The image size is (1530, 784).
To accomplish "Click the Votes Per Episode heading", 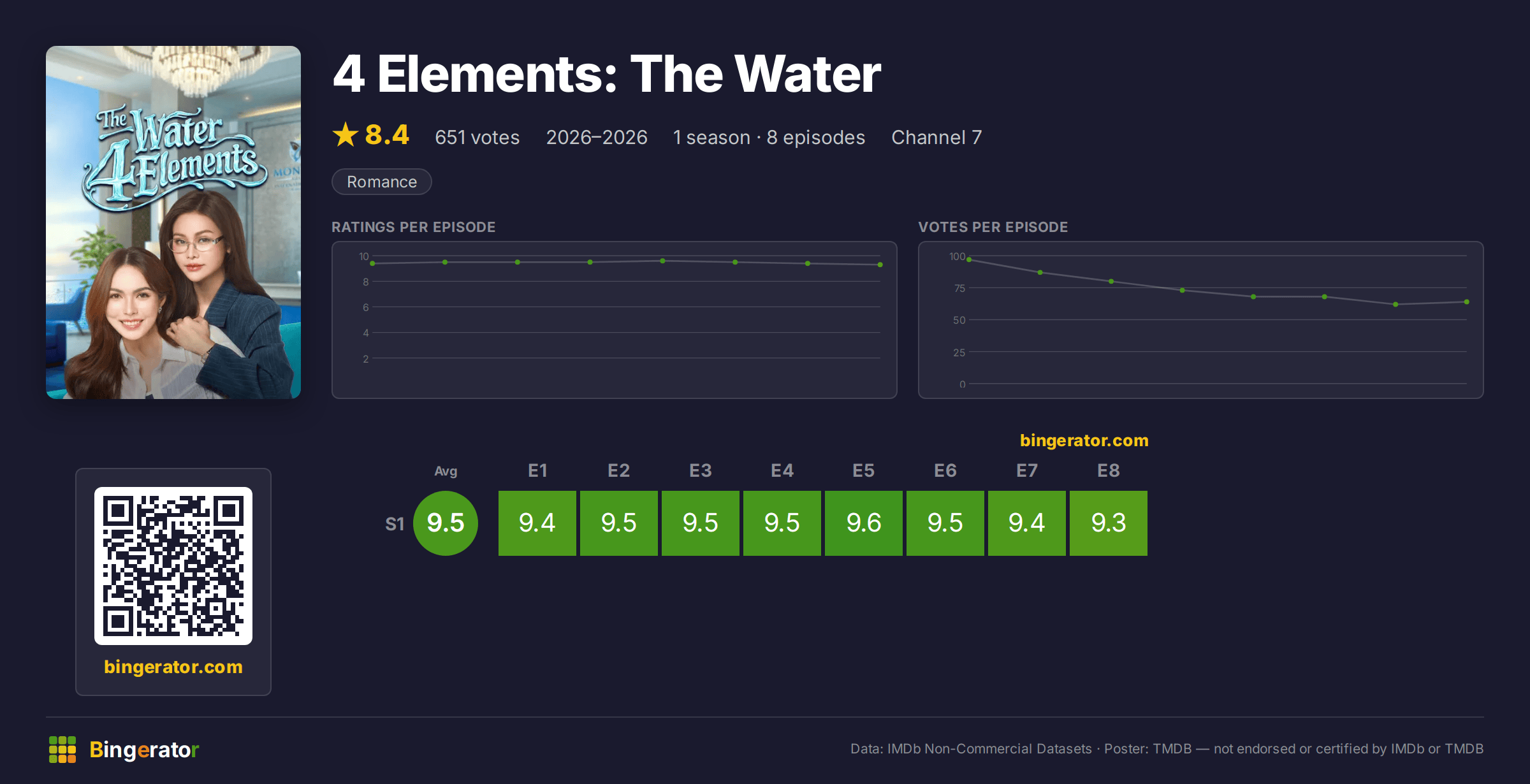I will click(993, 227).
